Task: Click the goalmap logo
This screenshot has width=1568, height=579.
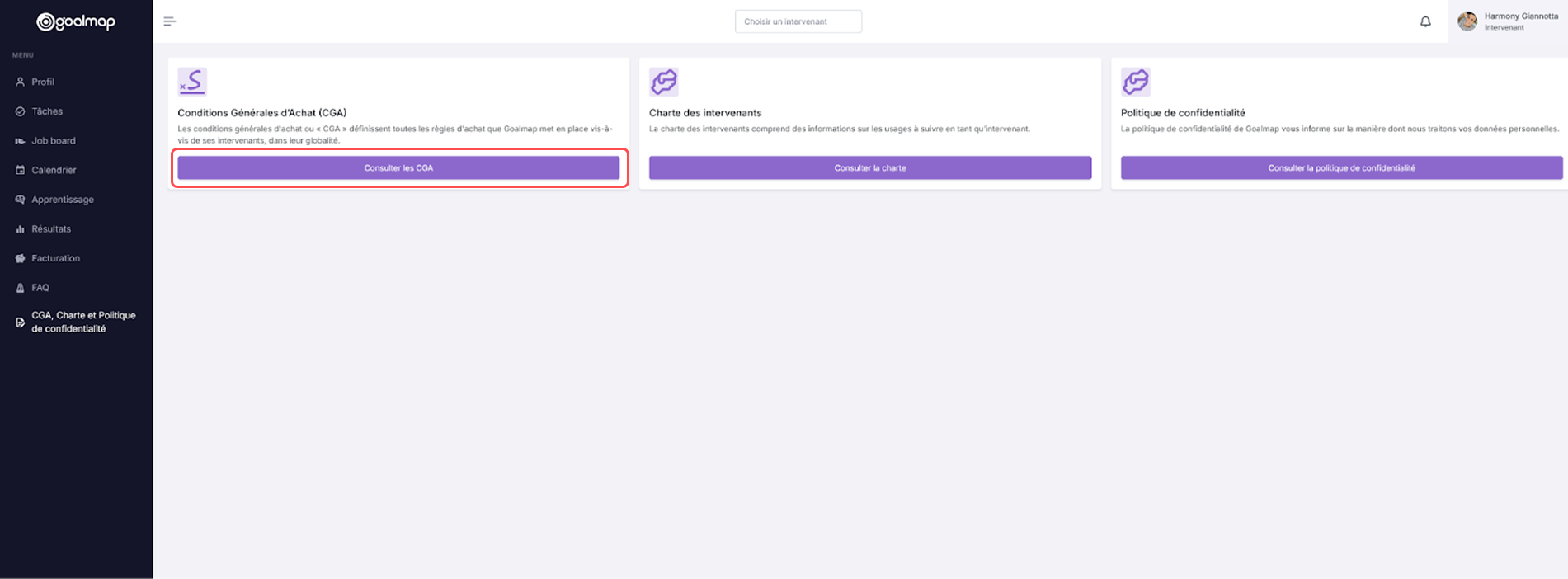Action: click(x=76, y=22)
